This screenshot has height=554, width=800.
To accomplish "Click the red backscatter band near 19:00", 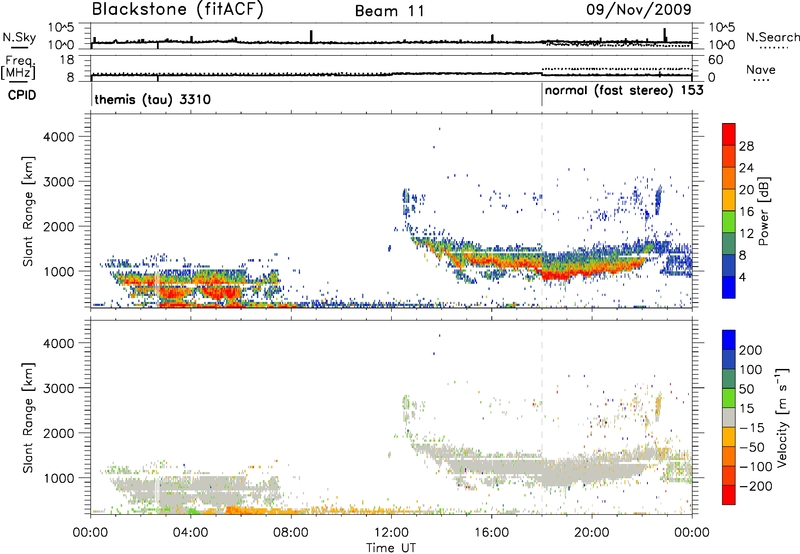I will tap(554, 274).
